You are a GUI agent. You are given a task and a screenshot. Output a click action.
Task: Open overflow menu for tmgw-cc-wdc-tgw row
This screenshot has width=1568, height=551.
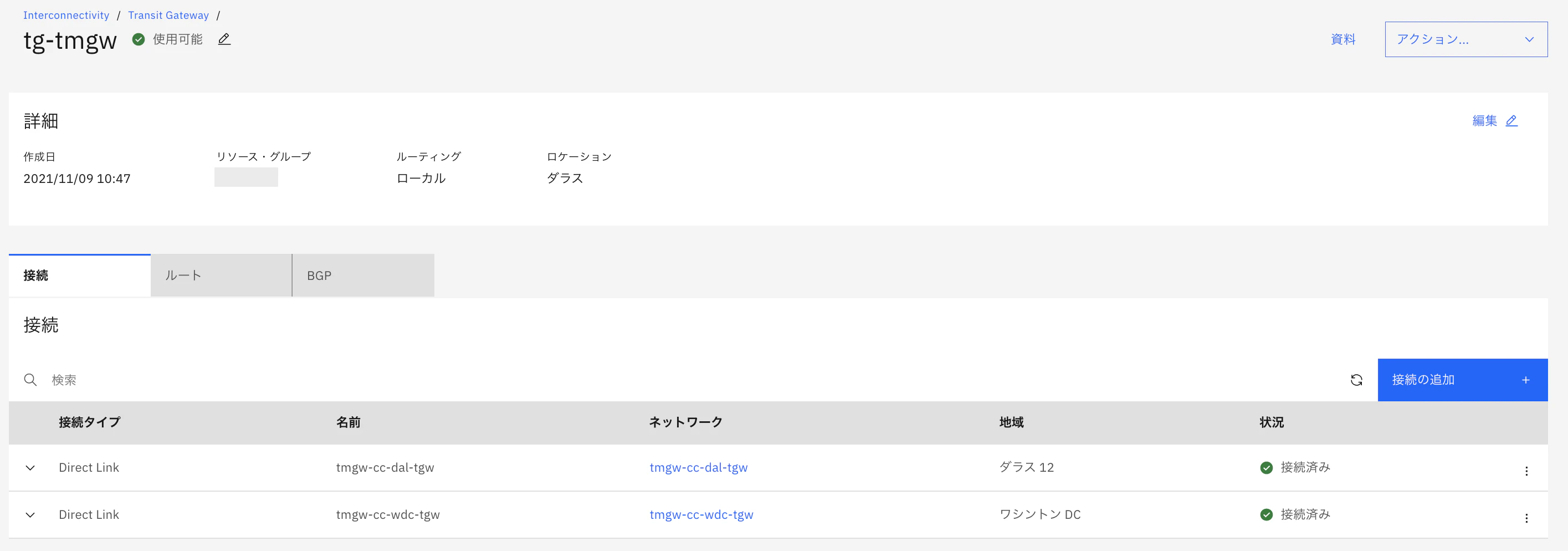point(1526,518)
